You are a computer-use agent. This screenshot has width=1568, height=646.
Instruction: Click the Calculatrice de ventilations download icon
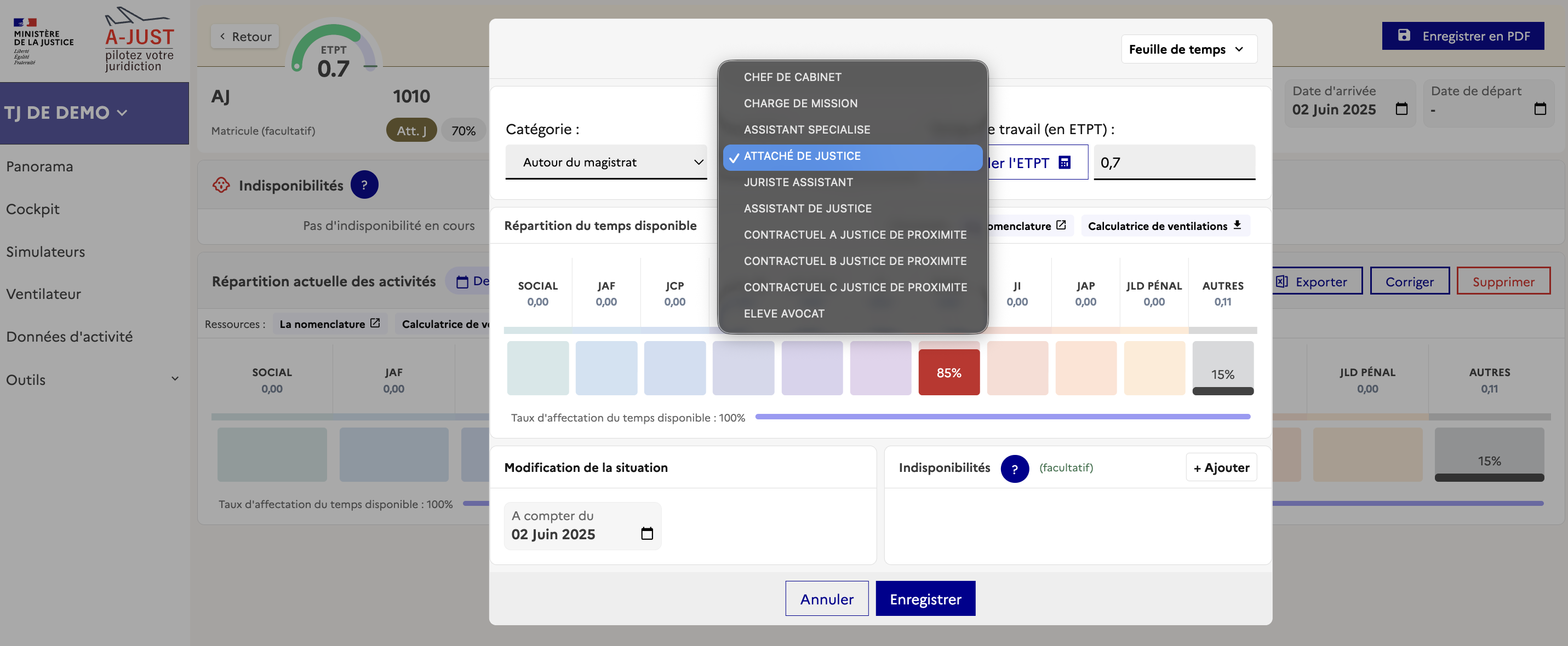click(1237, 225)
